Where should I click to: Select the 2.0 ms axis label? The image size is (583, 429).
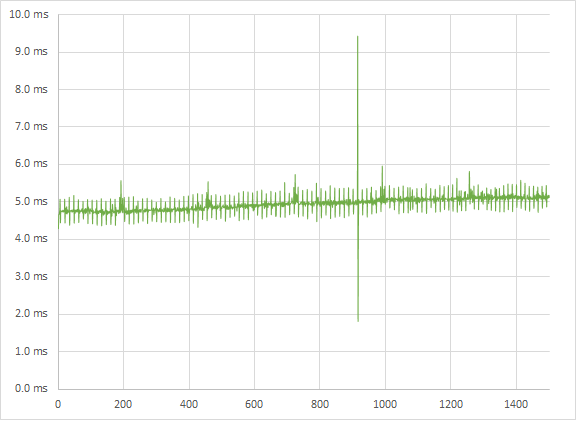(x=31, y=313)
